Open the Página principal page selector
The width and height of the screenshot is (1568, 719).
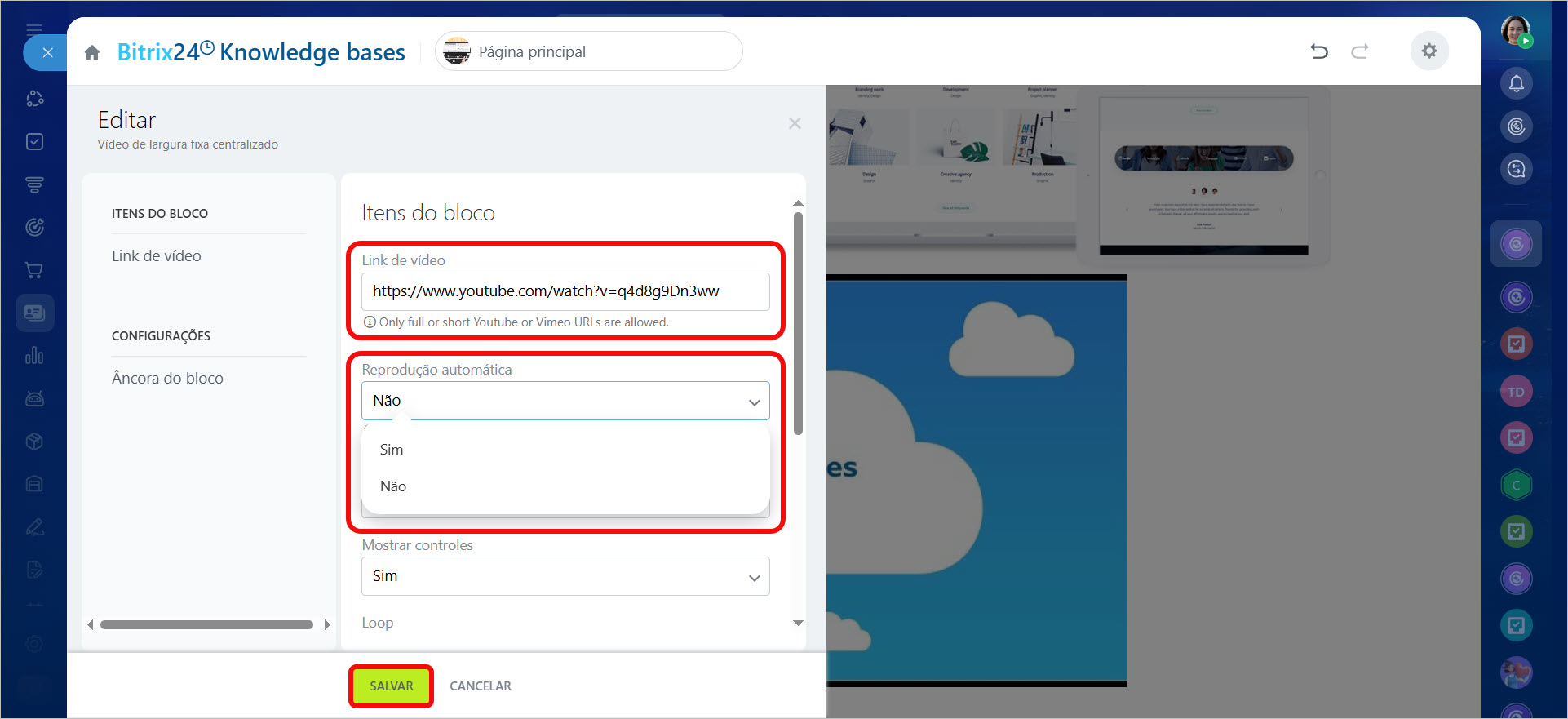pos(588,51)
